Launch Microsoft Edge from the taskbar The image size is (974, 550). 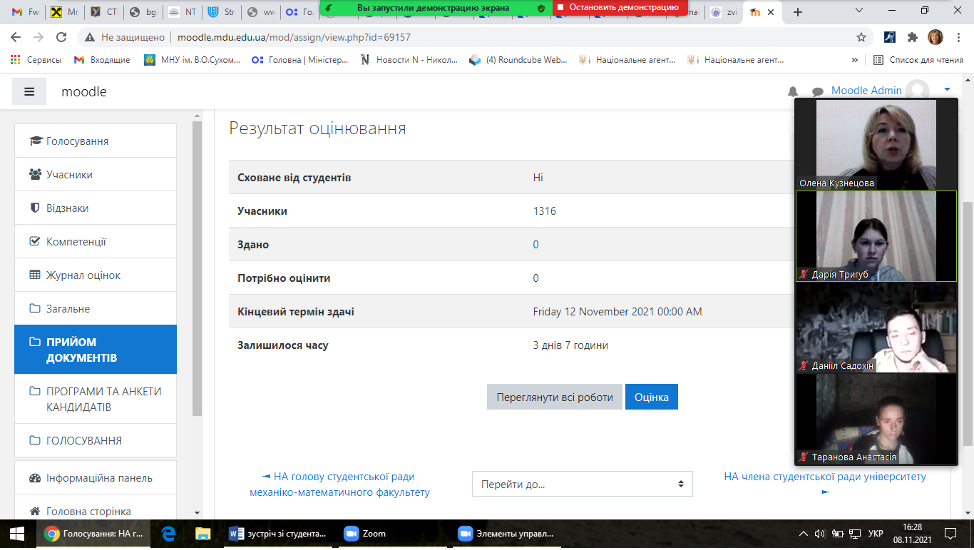click(169, 534)
